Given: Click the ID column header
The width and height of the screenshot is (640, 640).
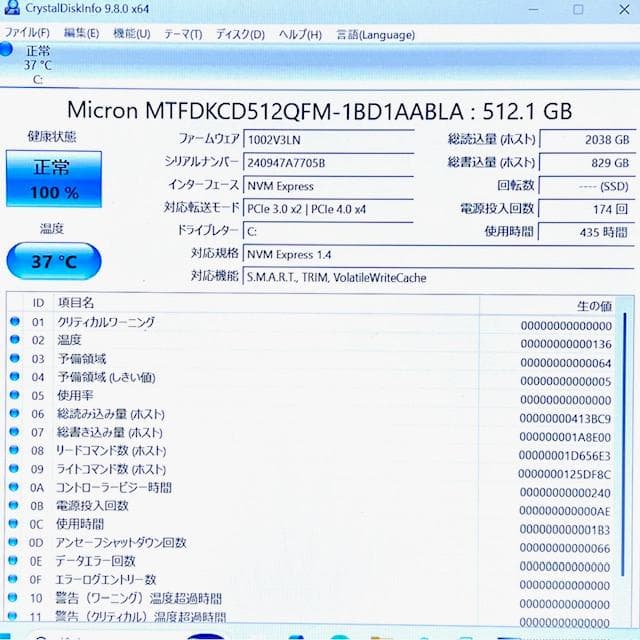Looking at the screenshot, I should click(38, 303).
